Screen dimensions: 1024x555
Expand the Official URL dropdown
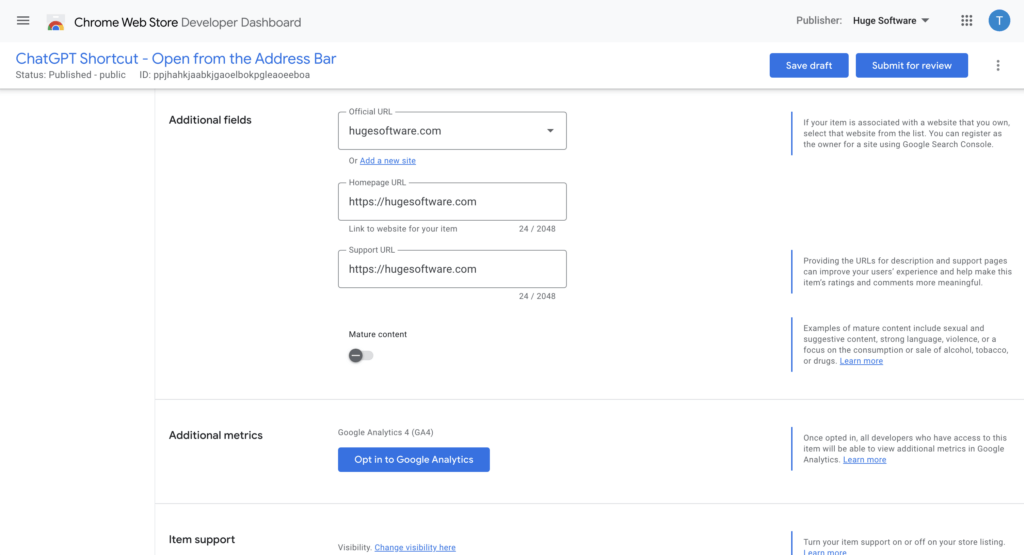452,131
